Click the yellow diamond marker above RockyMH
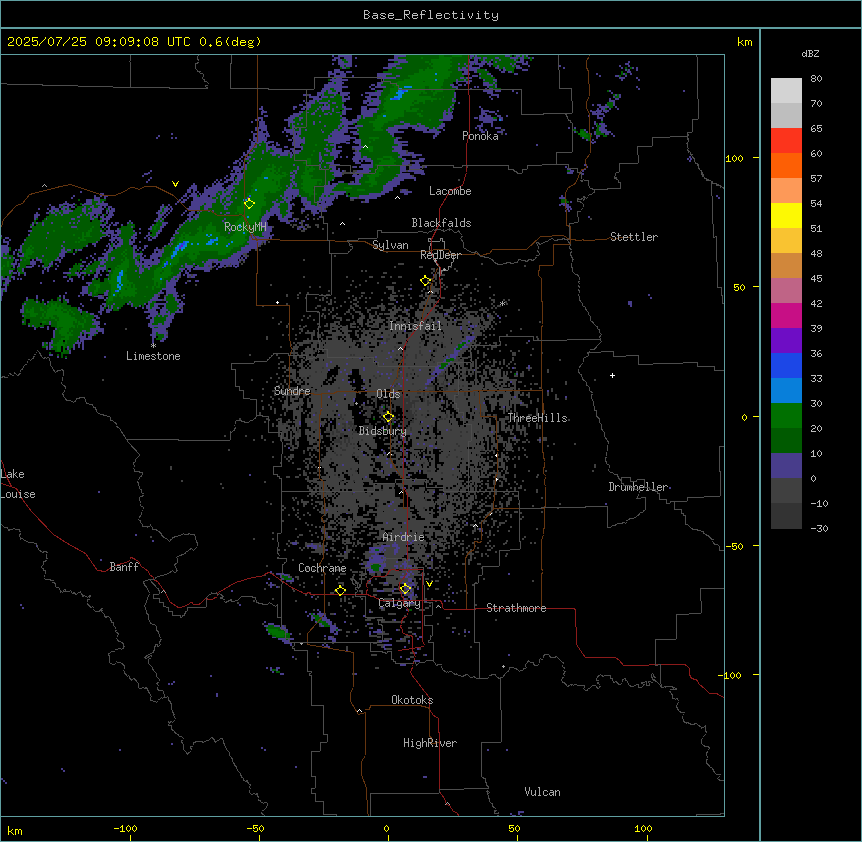The width and height of the screenshot is (862, 842). click(x=249, y=203)
